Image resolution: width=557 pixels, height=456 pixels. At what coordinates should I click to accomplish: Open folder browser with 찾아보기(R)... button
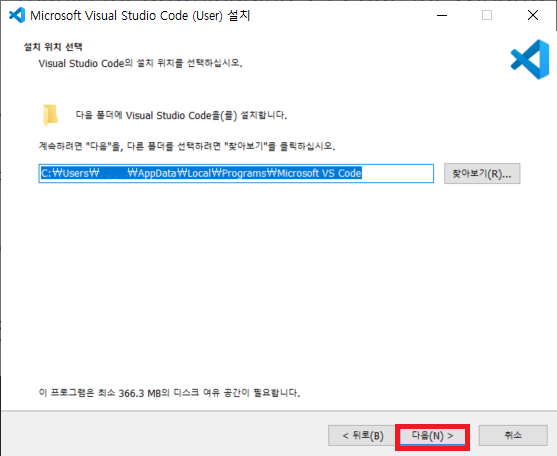[482, 174]
